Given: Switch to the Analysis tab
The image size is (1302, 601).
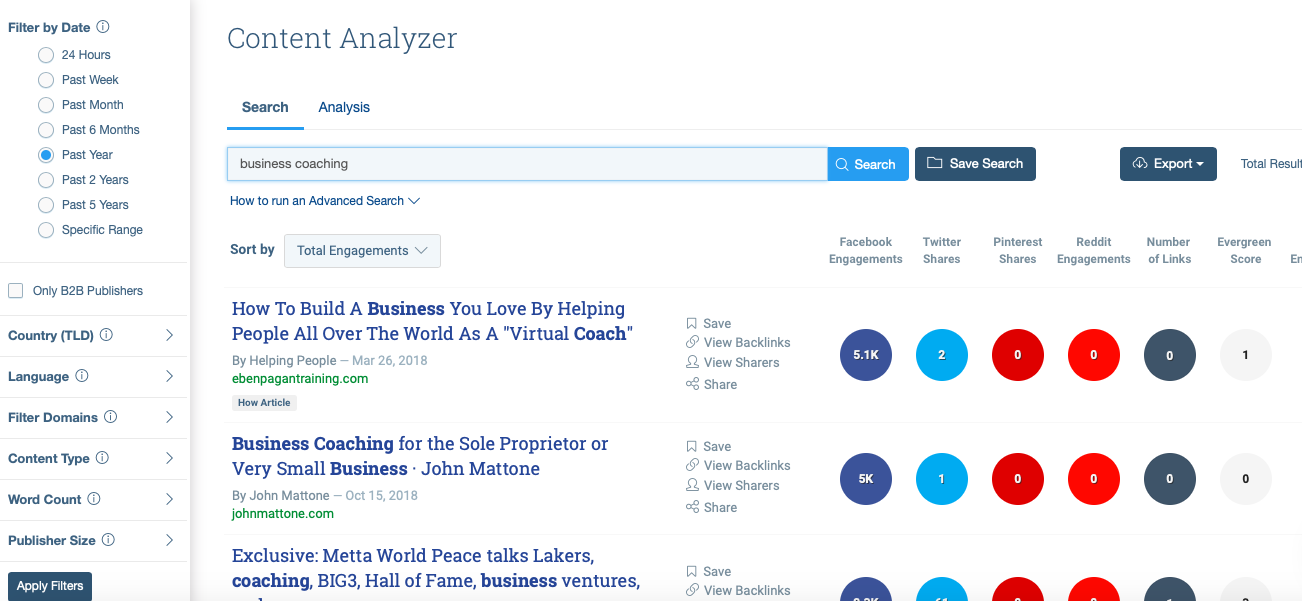Looking at the screenshot, I should tap(344, 107).
